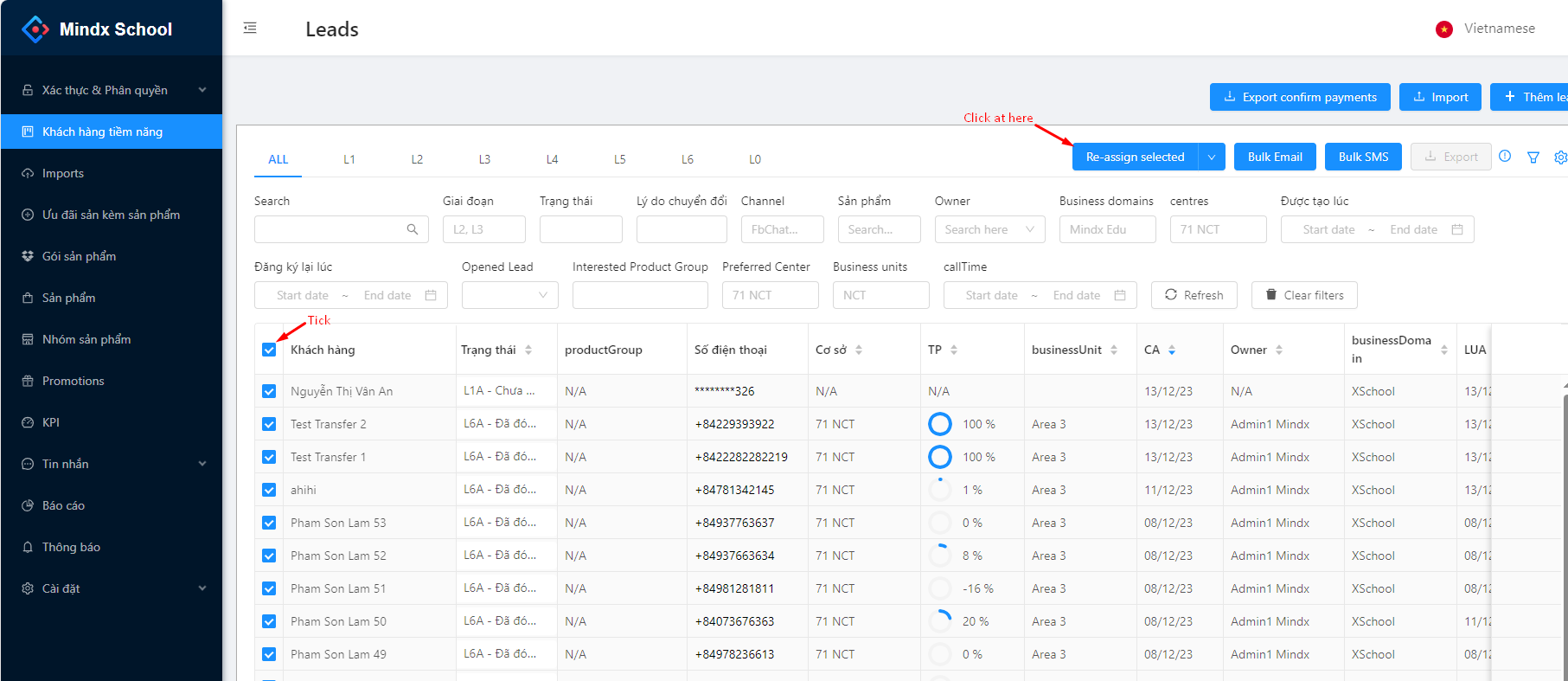Uncheck the Pham Son Lam 51 row
Screen dimensions: 1568x681
pos(269,588)
